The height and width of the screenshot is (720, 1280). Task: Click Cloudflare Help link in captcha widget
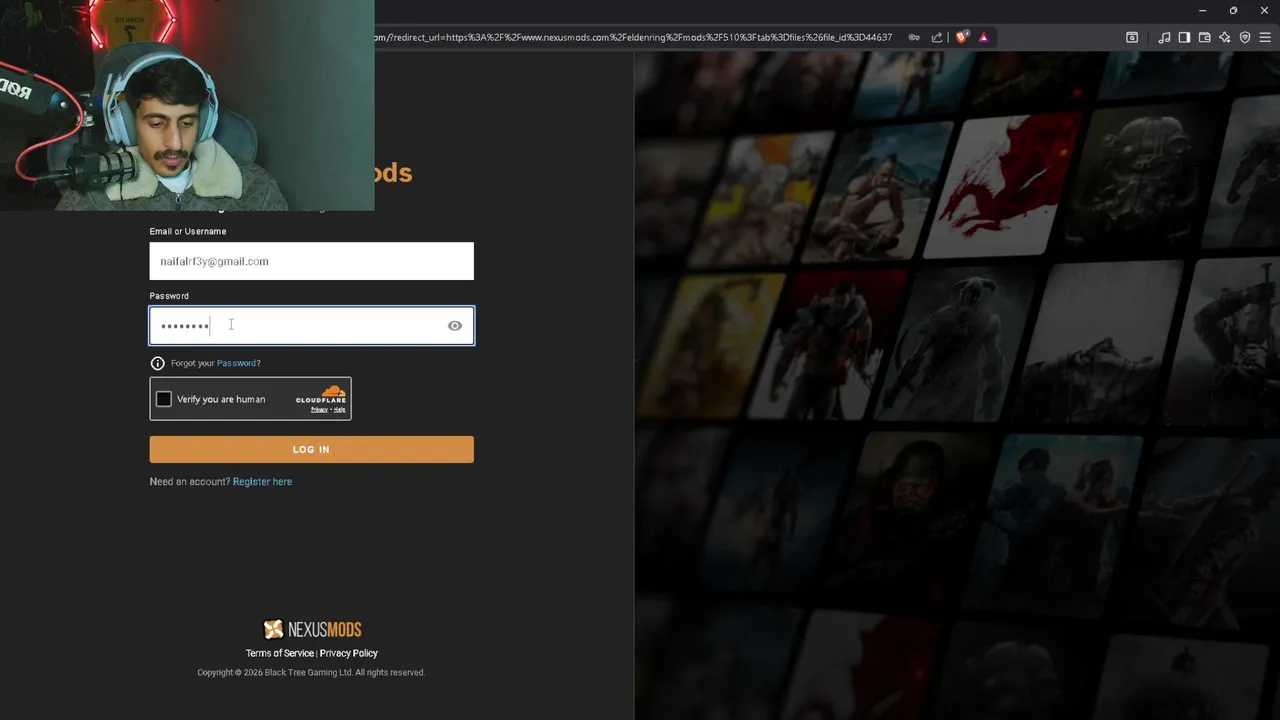tap(340, 409)
